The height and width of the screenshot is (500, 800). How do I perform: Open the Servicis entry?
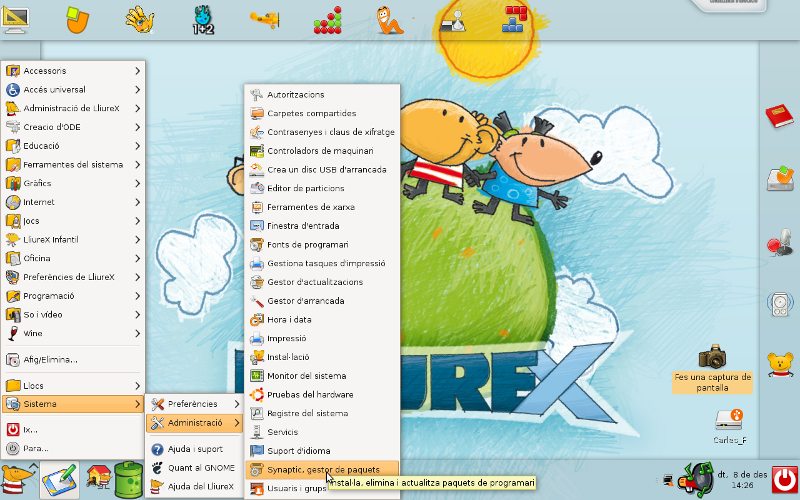322,432
